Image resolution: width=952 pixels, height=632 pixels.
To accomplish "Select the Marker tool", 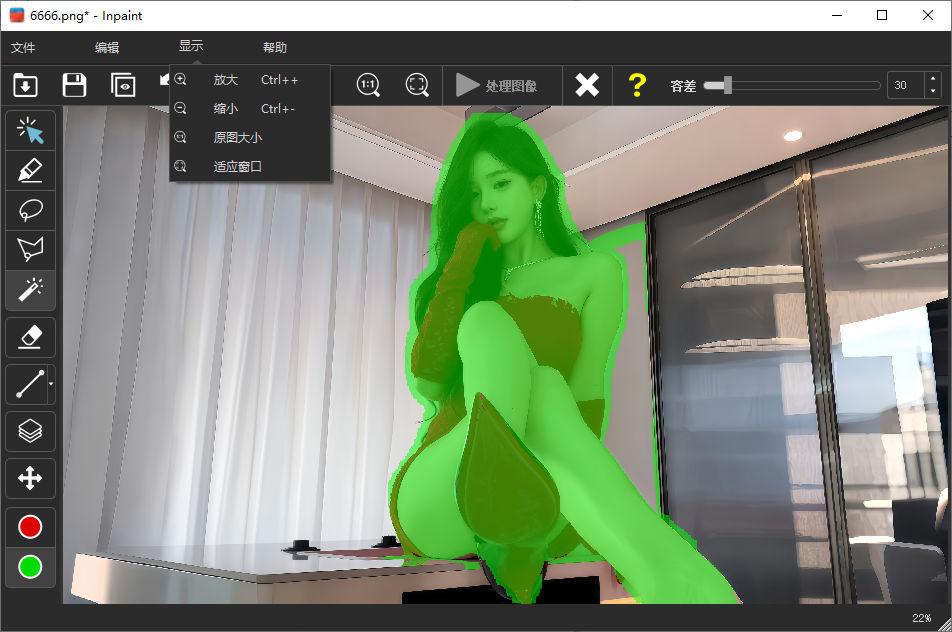I will pyautogui.click(x=30, y=170).
